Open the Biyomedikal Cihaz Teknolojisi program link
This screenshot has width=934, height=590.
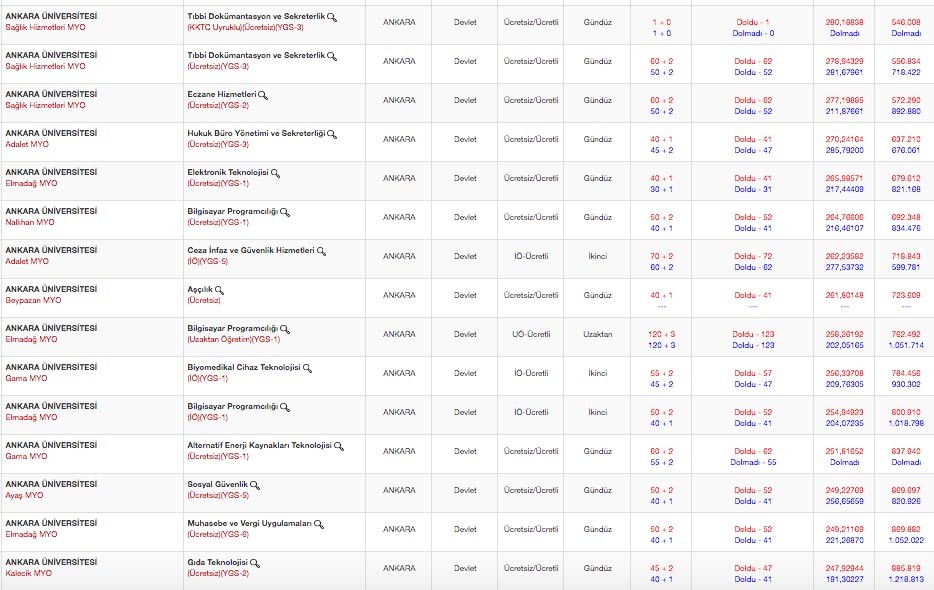pos(244,367)
